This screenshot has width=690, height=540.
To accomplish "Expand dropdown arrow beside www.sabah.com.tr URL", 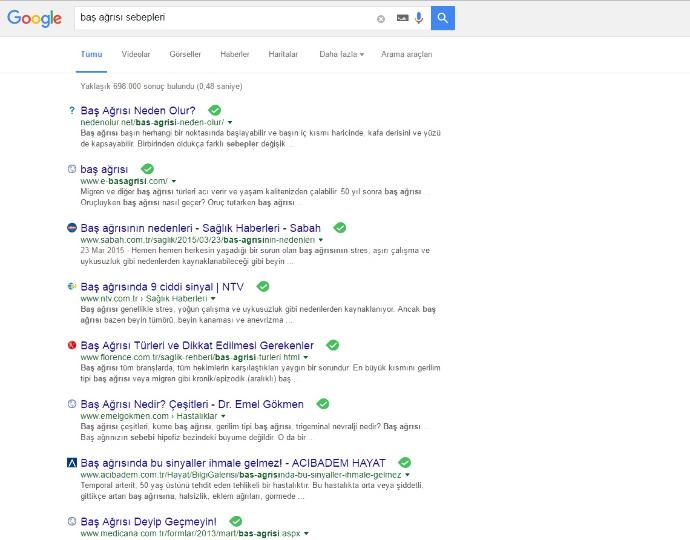I will point(321,240).
